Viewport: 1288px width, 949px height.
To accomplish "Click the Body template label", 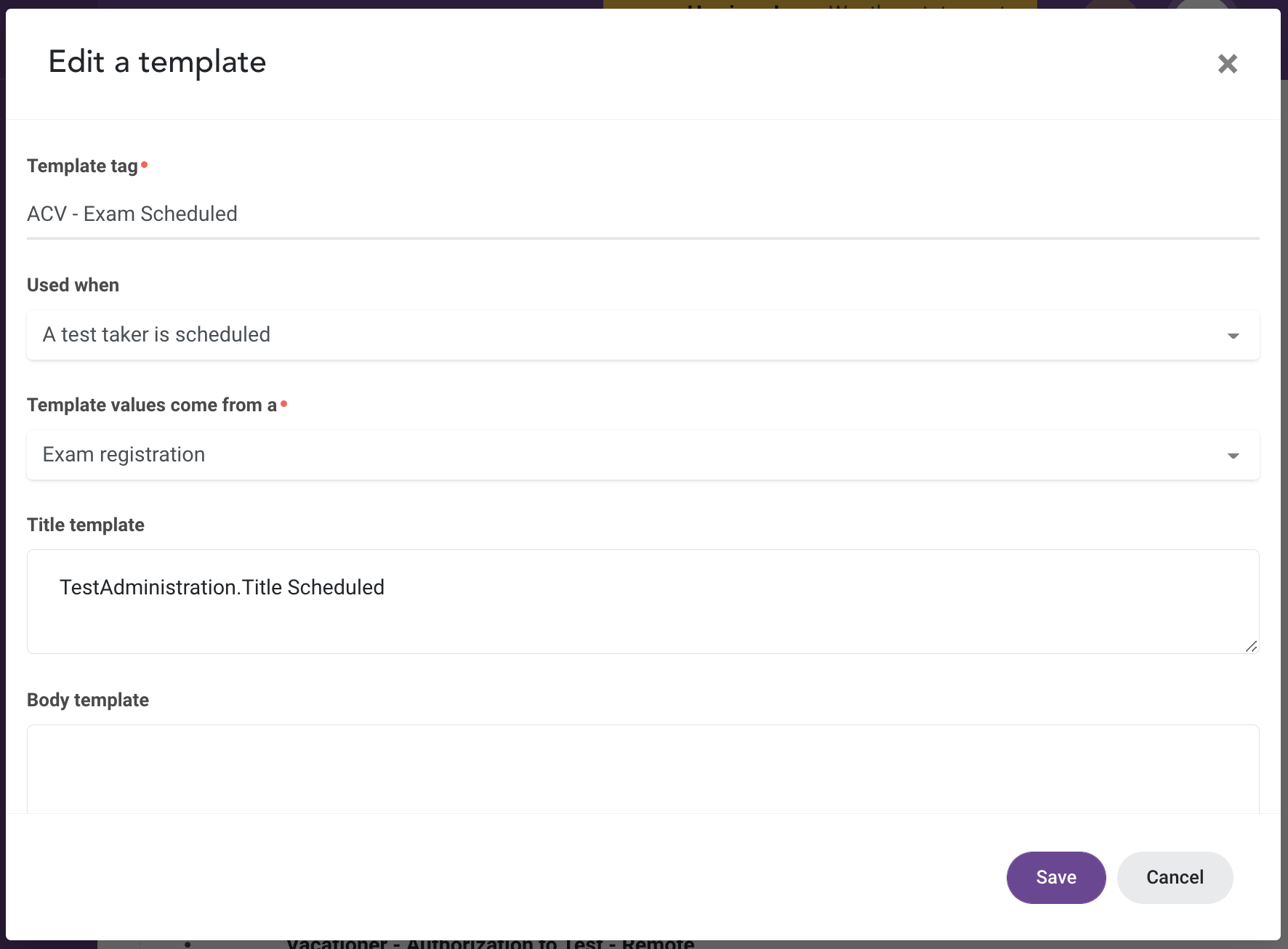I will click(x=88, y=700).
